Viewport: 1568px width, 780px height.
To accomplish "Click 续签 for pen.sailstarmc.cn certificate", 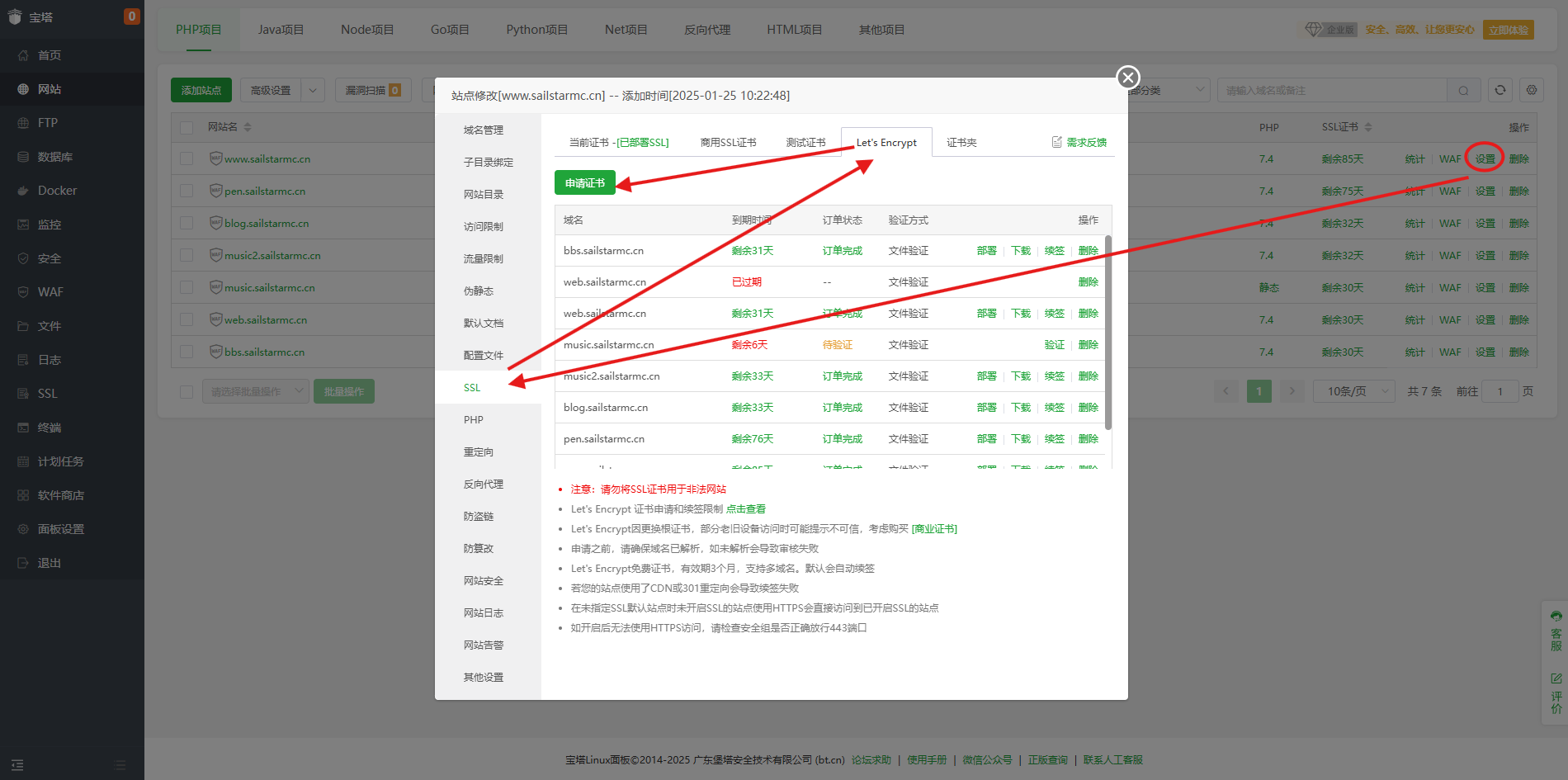I will [1055, 439].
